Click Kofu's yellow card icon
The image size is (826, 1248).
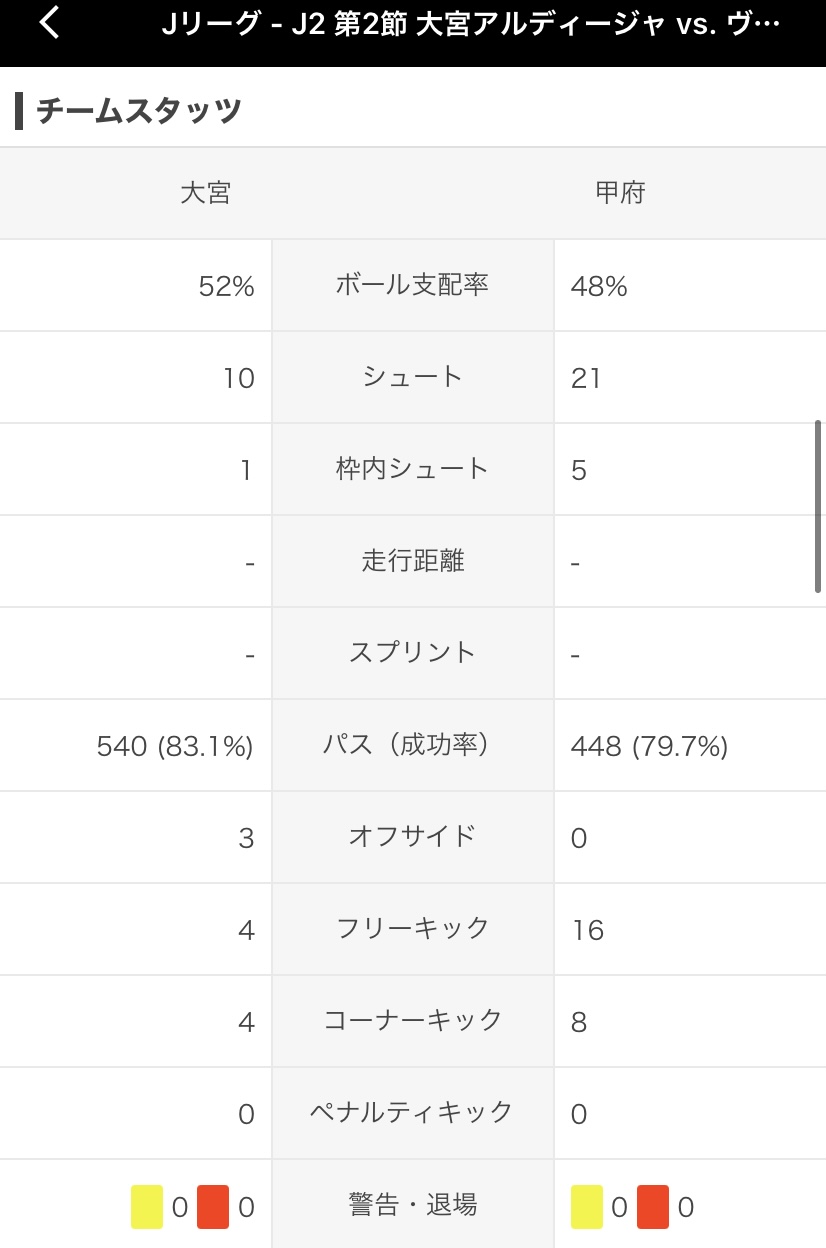click(587, 1206)
